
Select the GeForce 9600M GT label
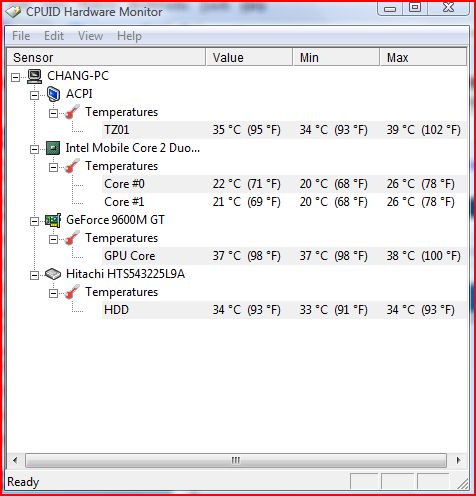115,220
